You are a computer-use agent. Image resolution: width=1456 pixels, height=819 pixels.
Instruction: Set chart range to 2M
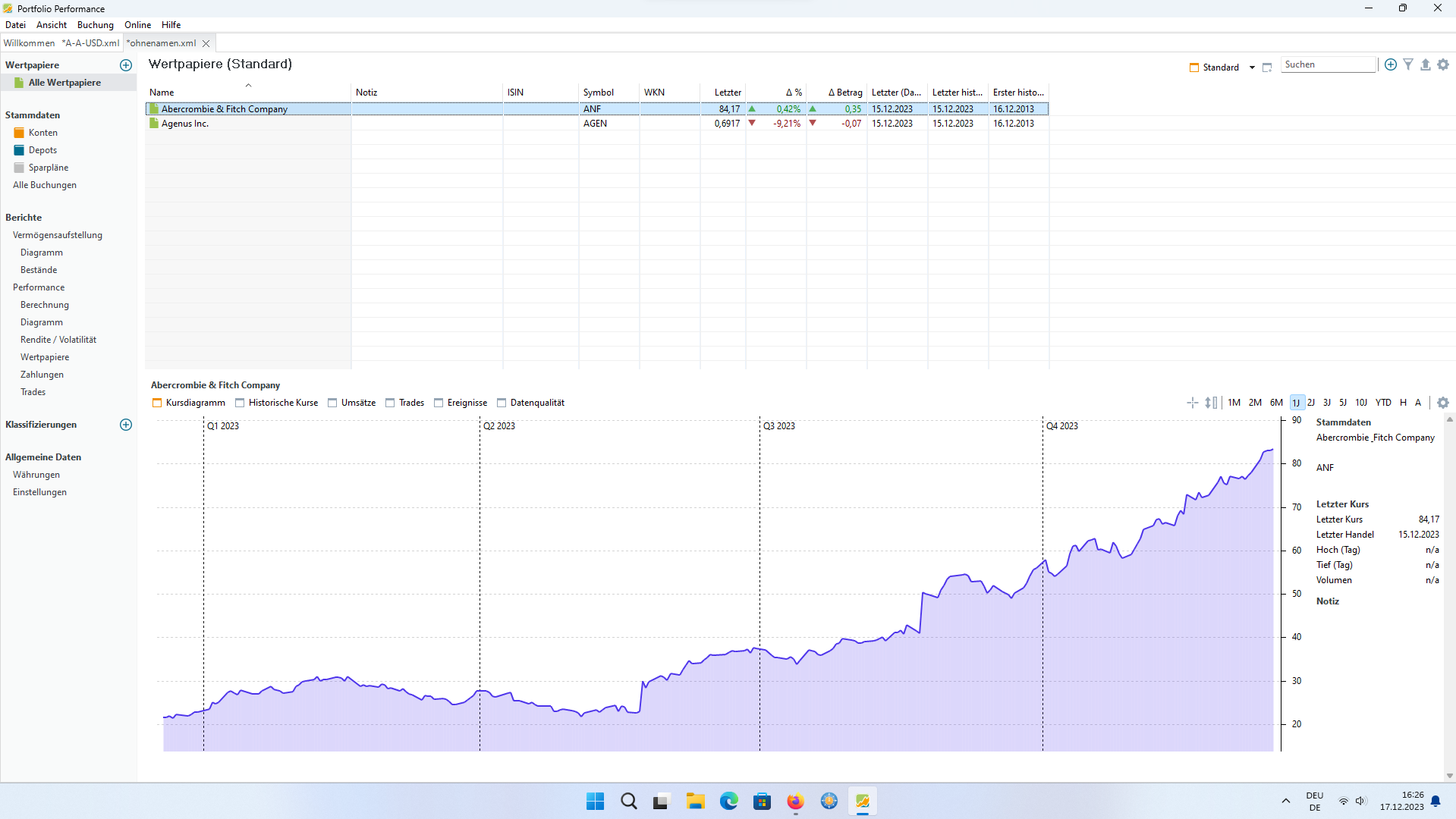click(1256, 403)
